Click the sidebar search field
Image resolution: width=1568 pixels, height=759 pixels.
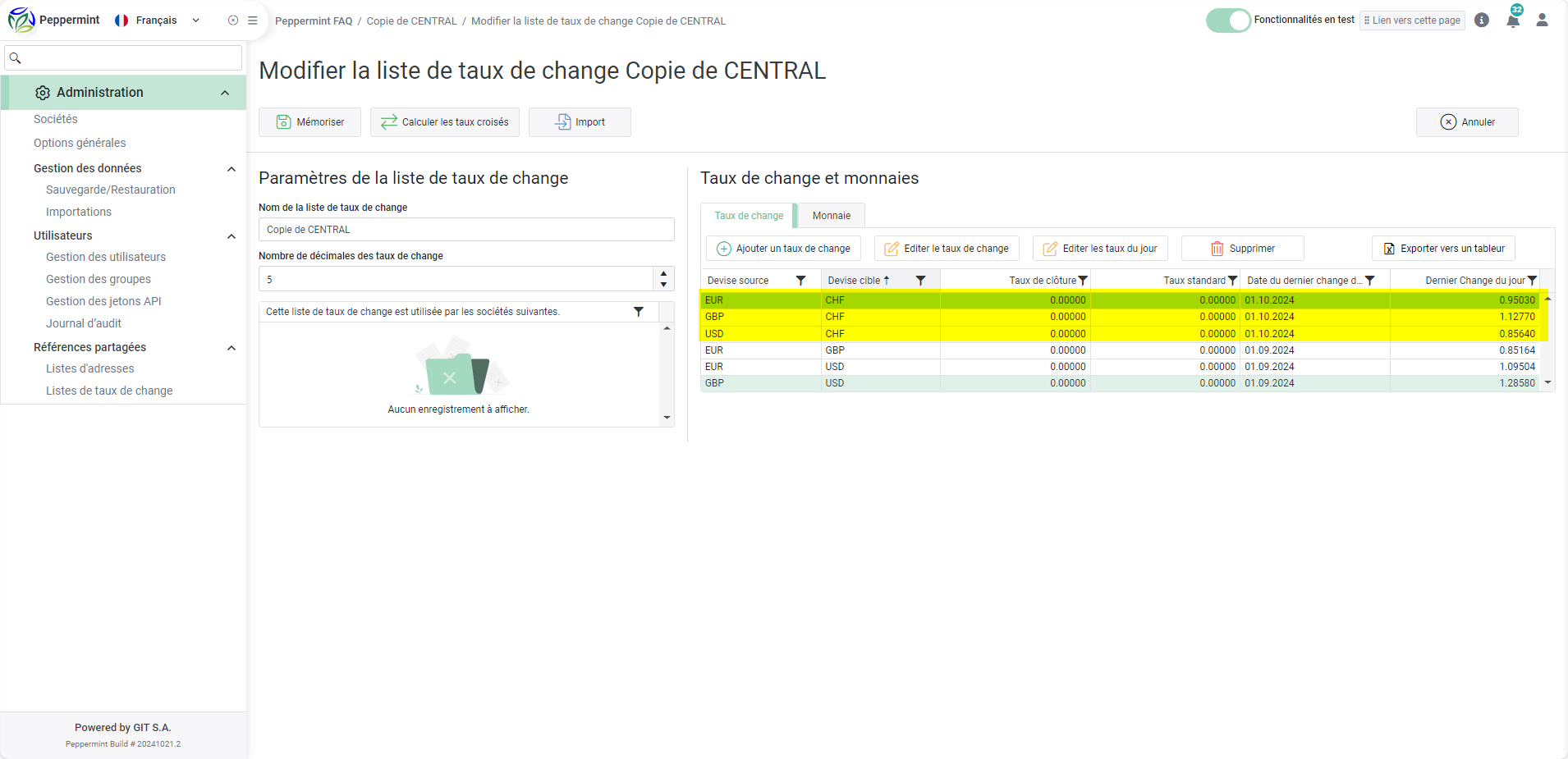click(x=123, y=58)
